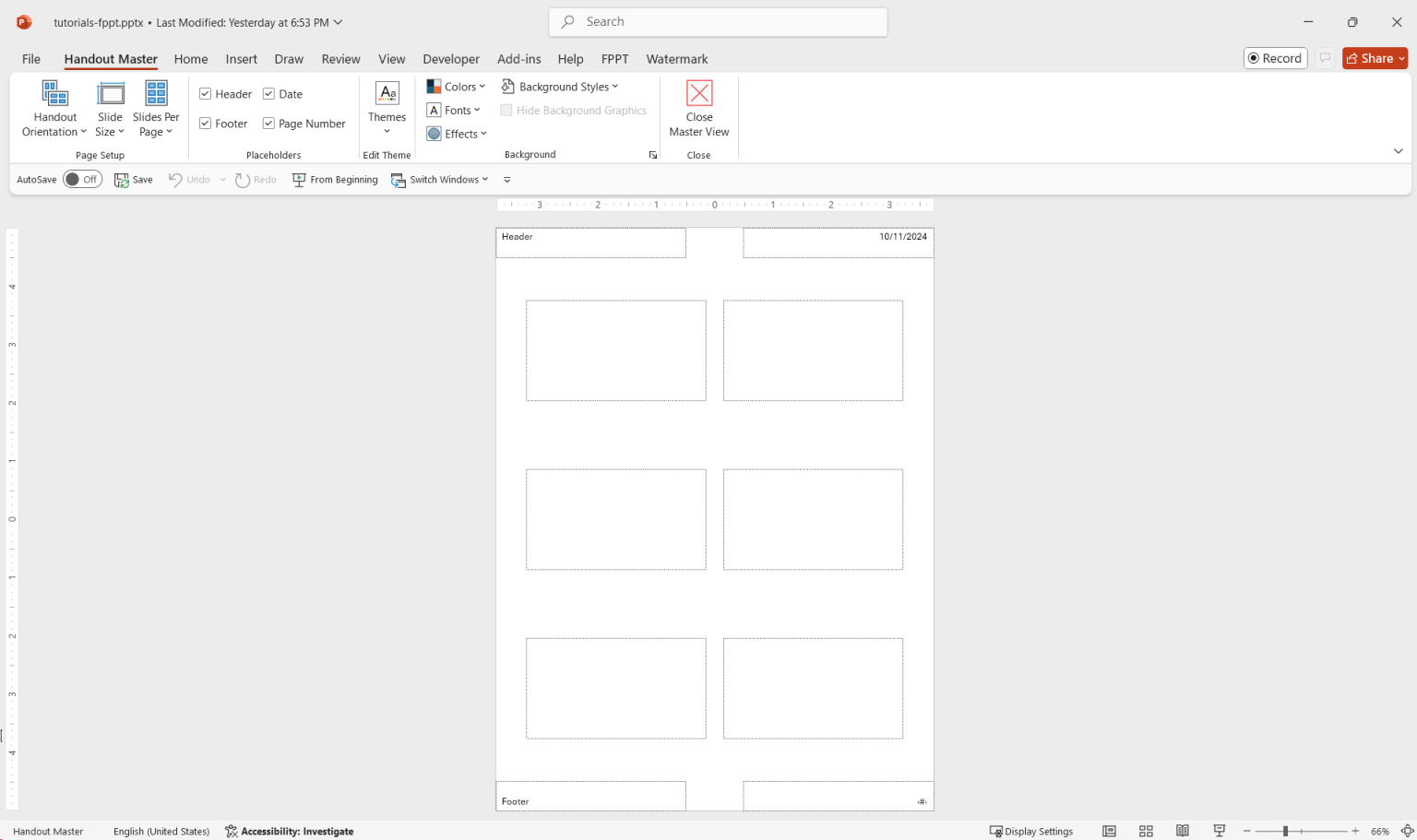Turn AutoSave on
The height and width of the screenshot is (840, 1417).
(82, 179)
